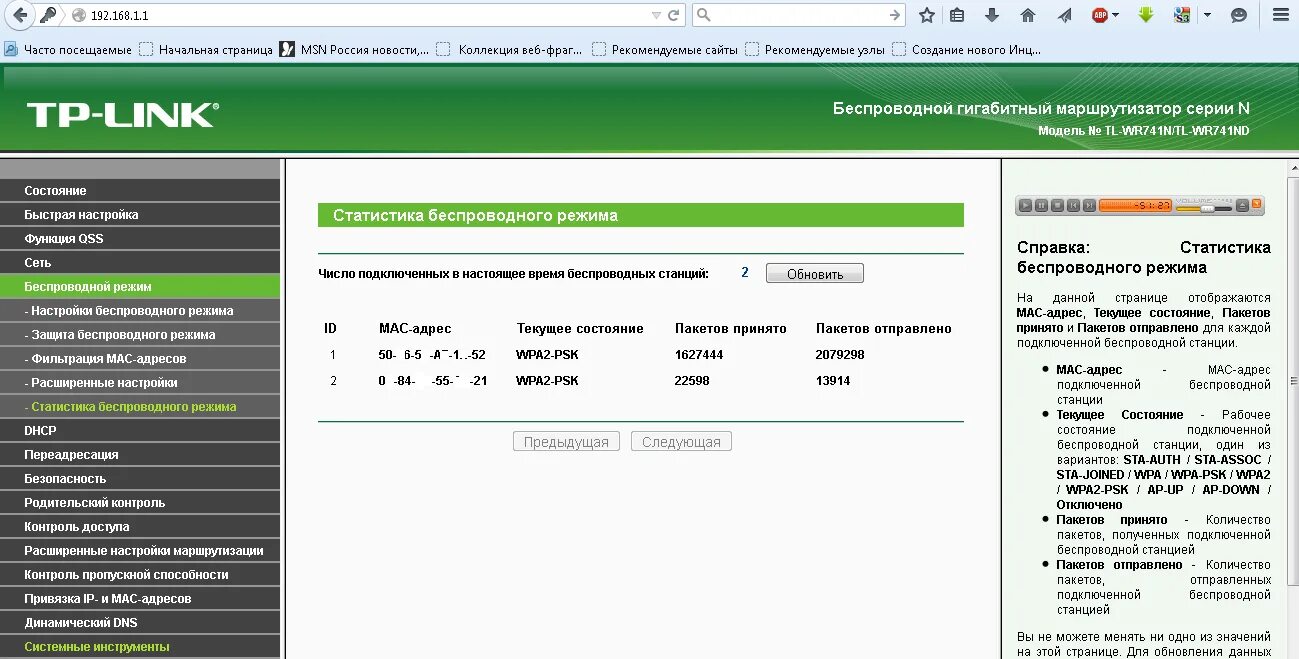The image size is (1299, 659).
Task: Open the 'Динамический DNS' menu item
Action: [x=140, y=622]
